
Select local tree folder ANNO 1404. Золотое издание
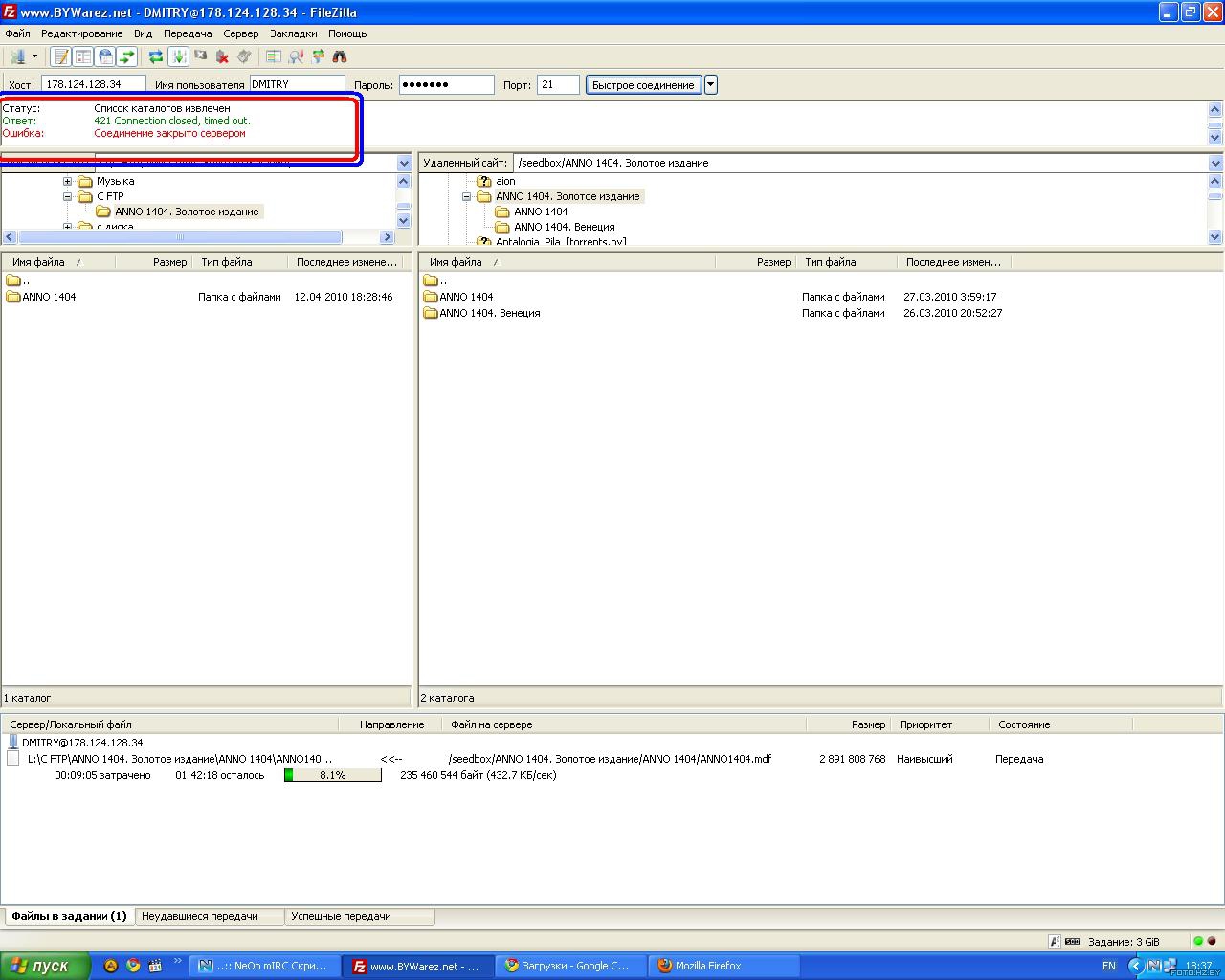coord(187,212)
